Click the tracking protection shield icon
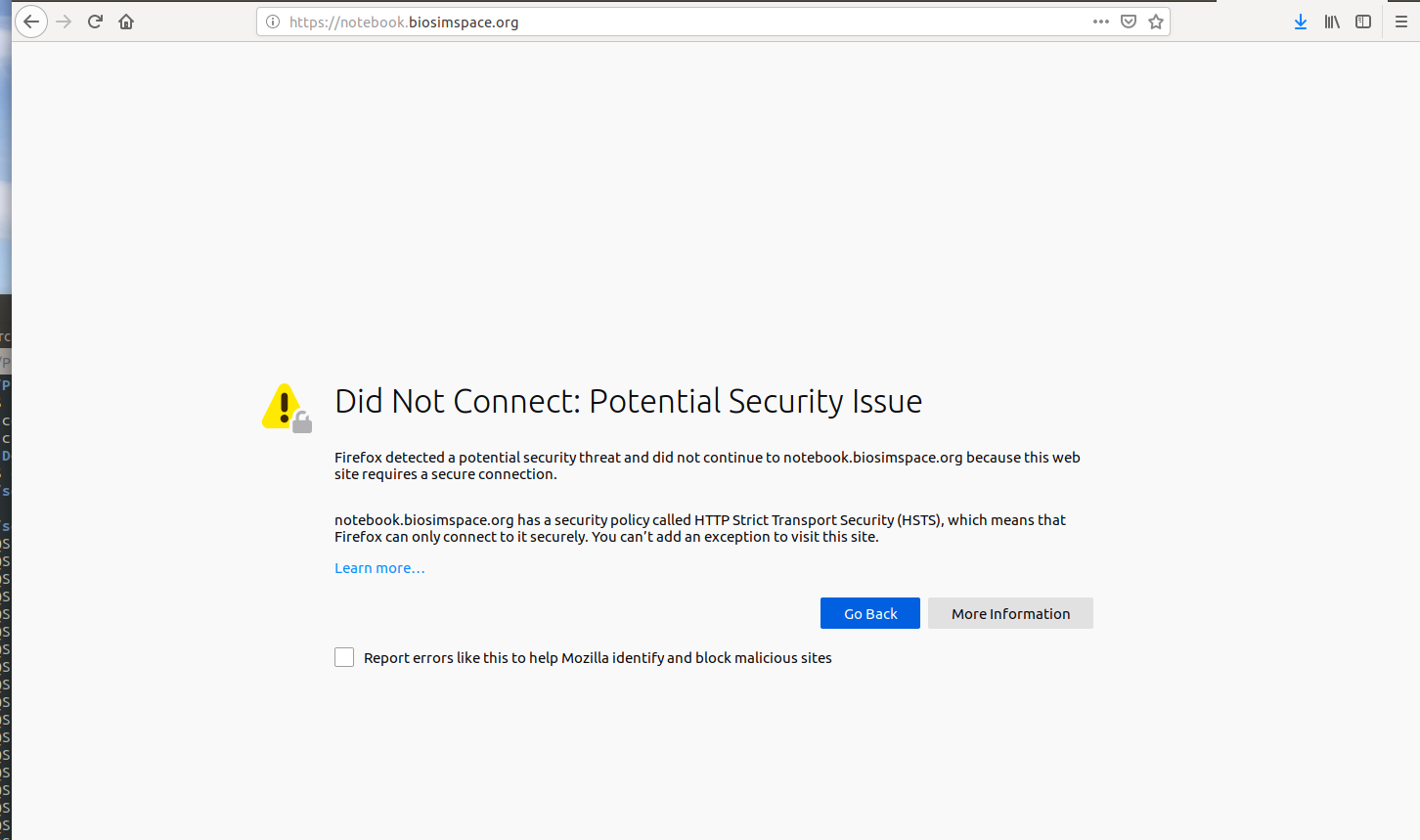The width and height of the screenshot is (1420, 840). pos(1128,21)
